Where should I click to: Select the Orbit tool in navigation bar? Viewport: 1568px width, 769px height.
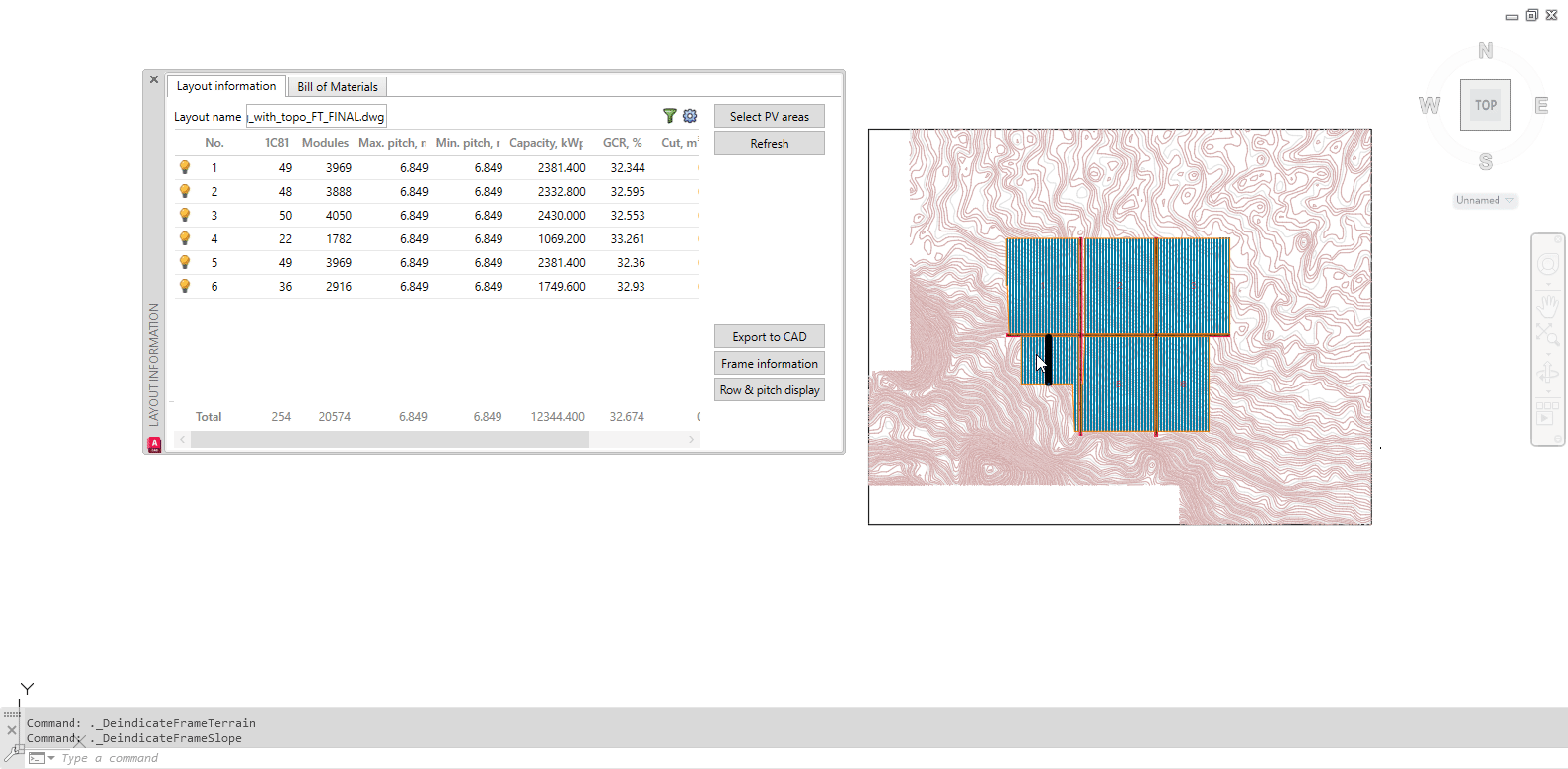tap(1548, 374)
